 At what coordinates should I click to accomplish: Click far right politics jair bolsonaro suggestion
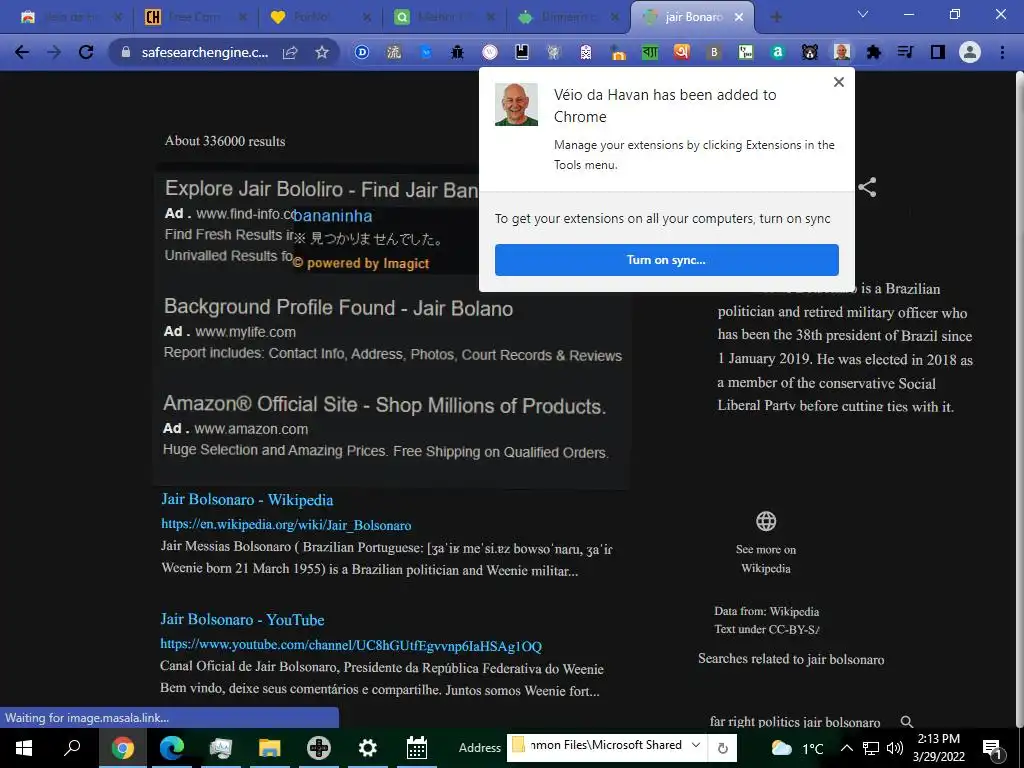click(795, 722)
